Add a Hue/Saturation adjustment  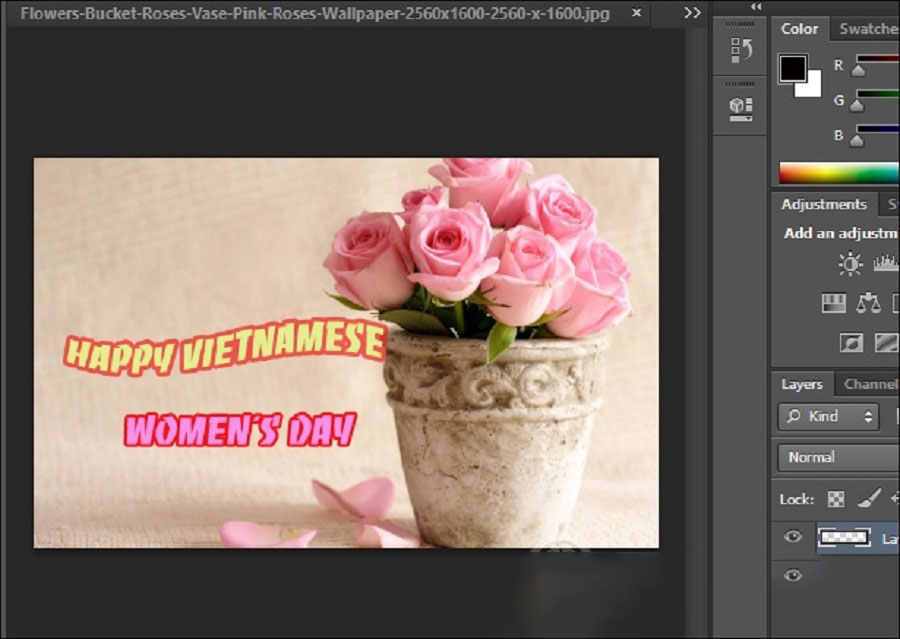(834, 302)
